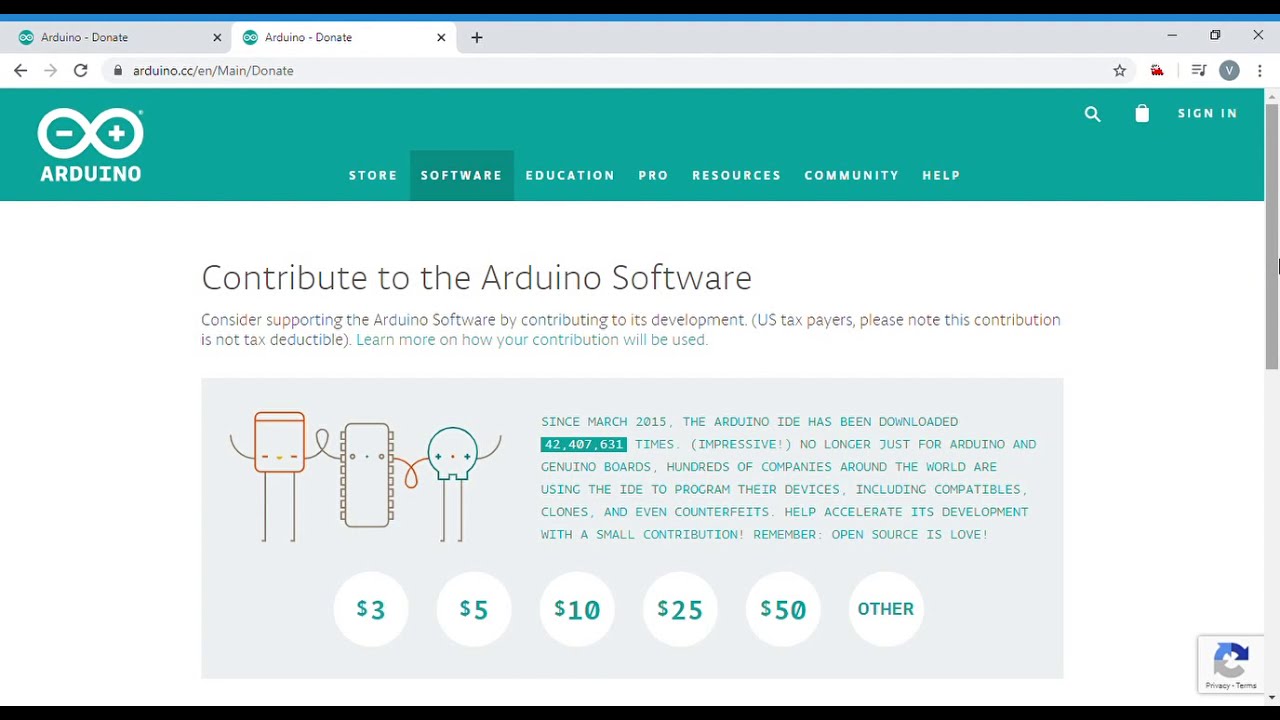Viewport: 1280px width, 720px height.
Task: Open the Chrome profile avatar V
Action: pyautogui.click(x=1229, y=70)
